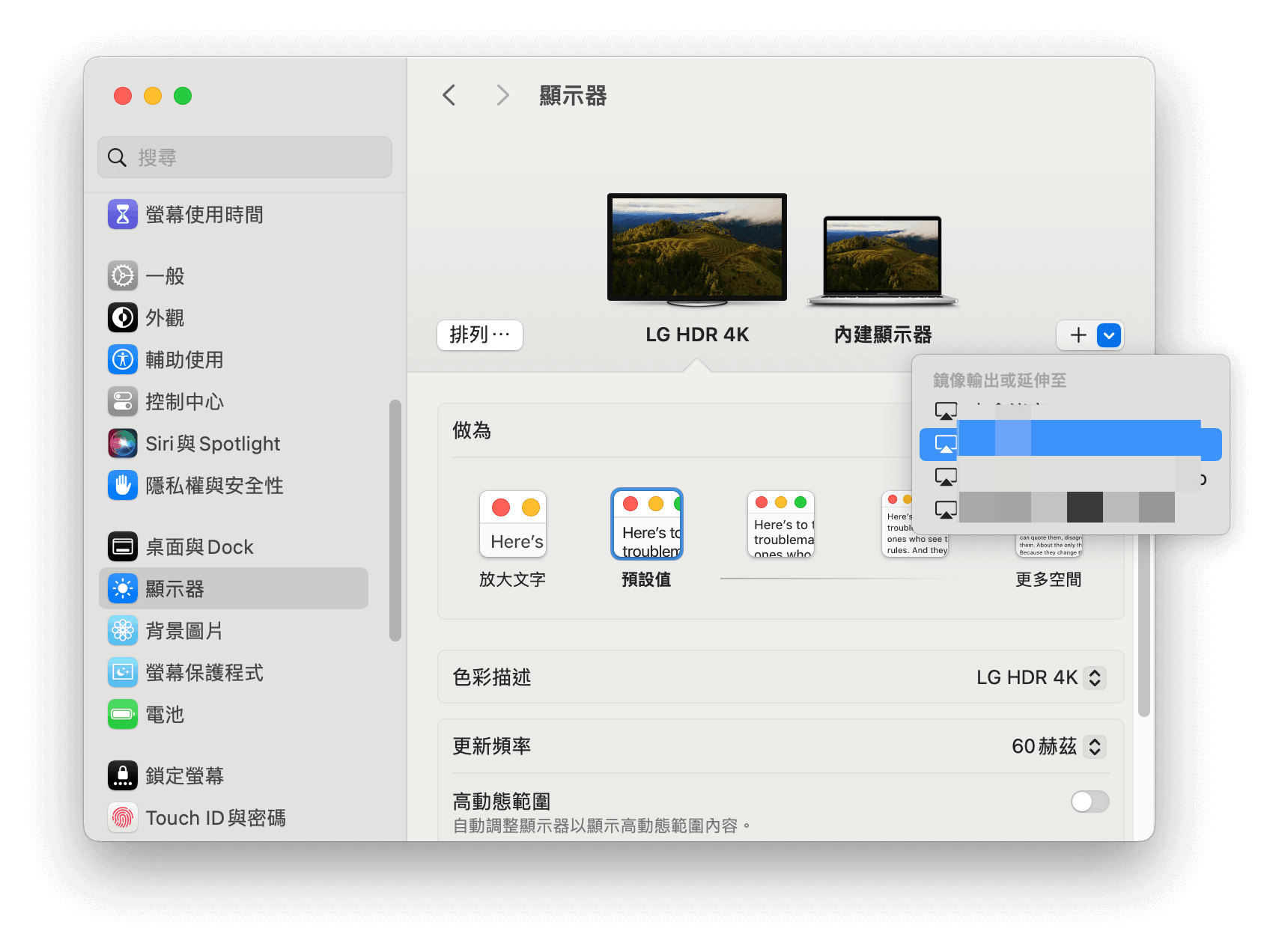Open the Desktop & Dock (桌面與 Dock) icon

click(123, 547)
